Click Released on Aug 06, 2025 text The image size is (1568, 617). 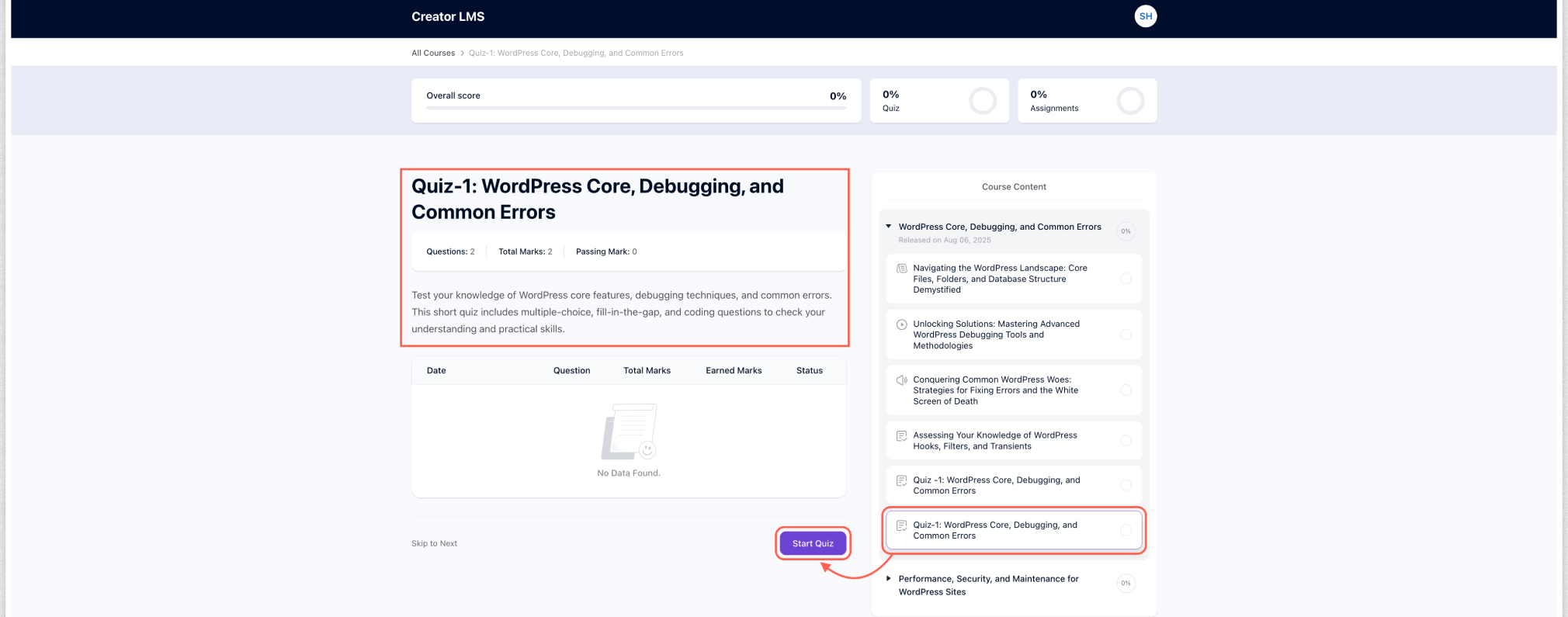(x=945, y=241)
